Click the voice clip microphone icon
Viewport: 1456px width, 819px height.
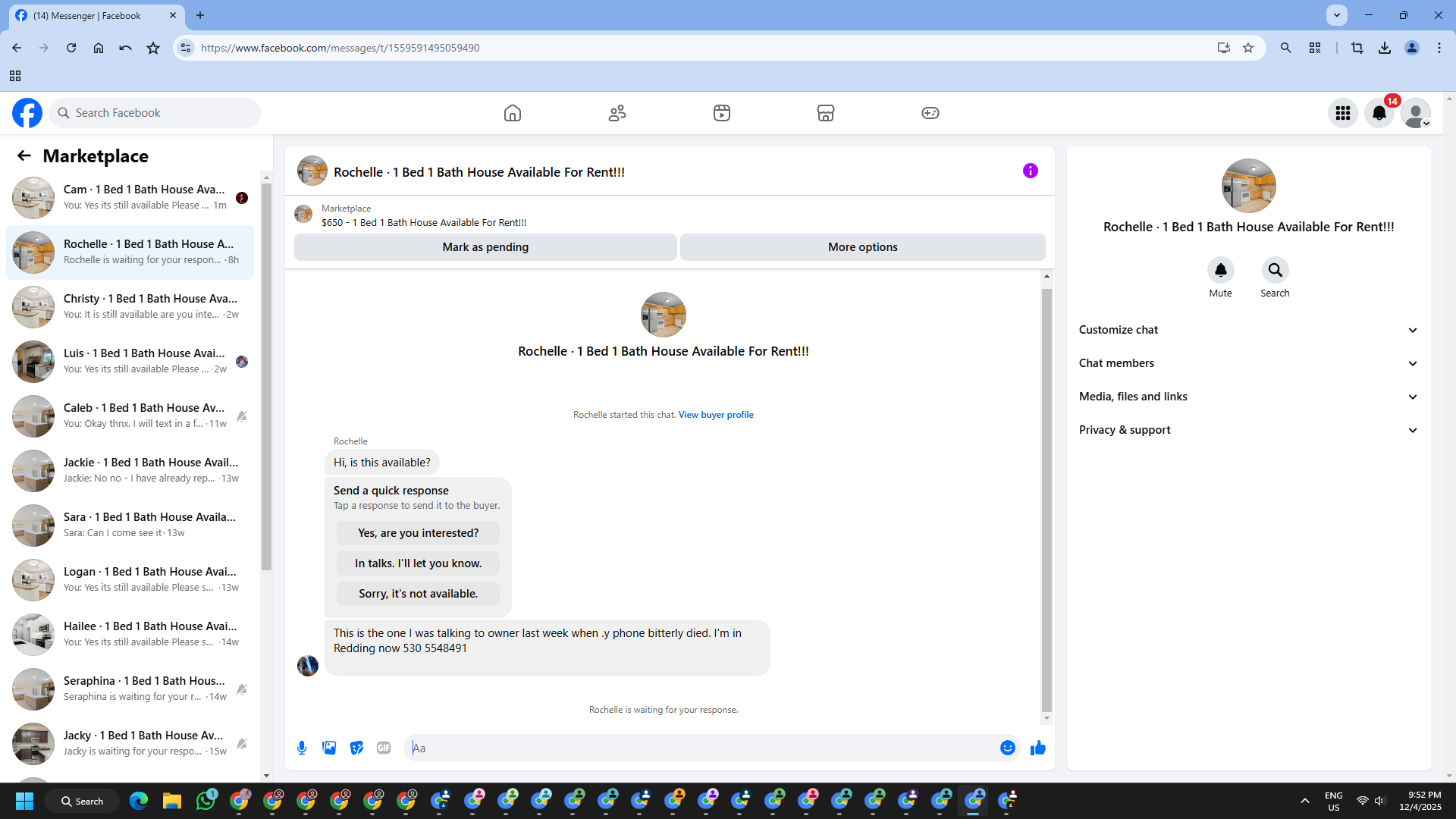302,748
